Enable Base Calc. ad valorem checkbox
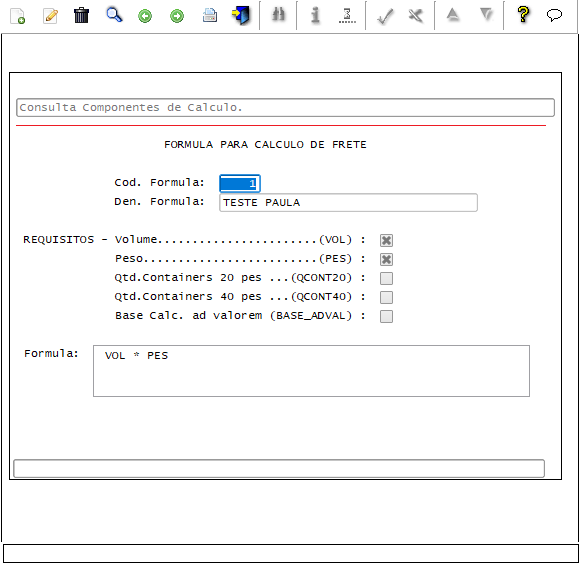Viewport: 582px width, 568px height. tap(386, 317)
